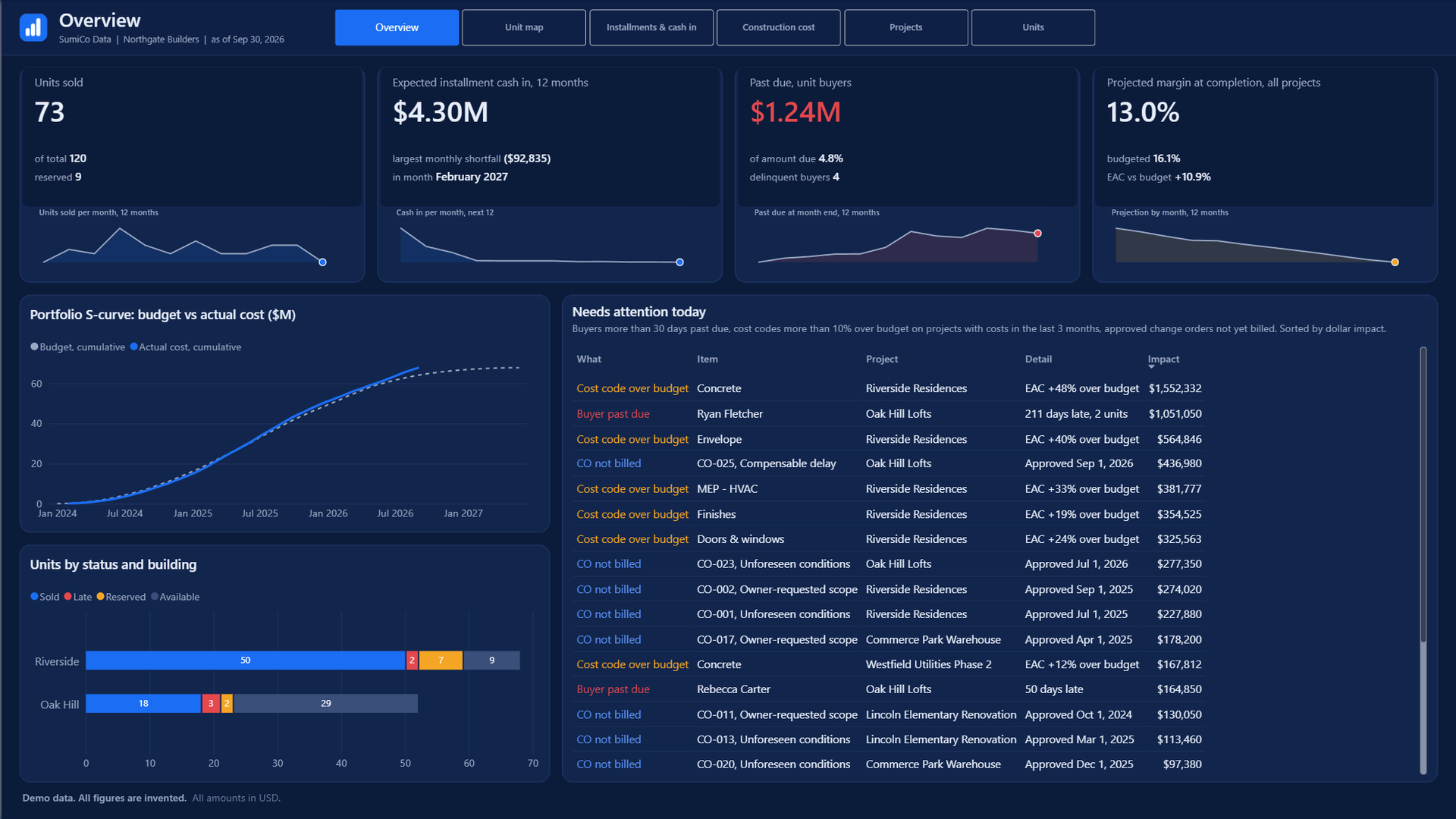Click the $1.24M past due value
This screenshot has height=819, width=1456.
pyautogui.click(x=795, y=112)
